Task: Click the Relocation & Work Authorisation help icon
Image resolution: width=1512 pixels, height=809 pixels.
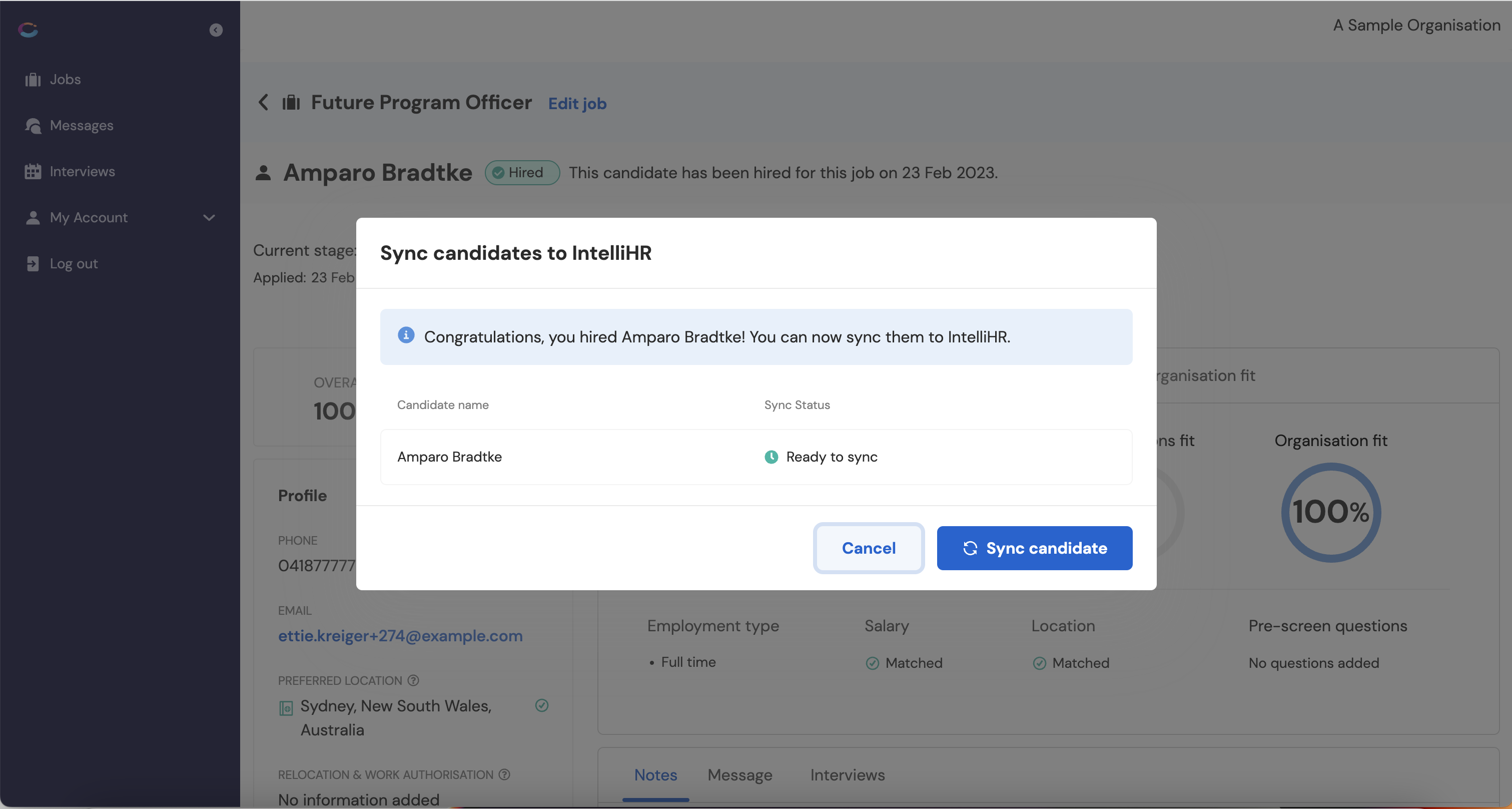Action: pyautogui.click(x=505, y=774)
